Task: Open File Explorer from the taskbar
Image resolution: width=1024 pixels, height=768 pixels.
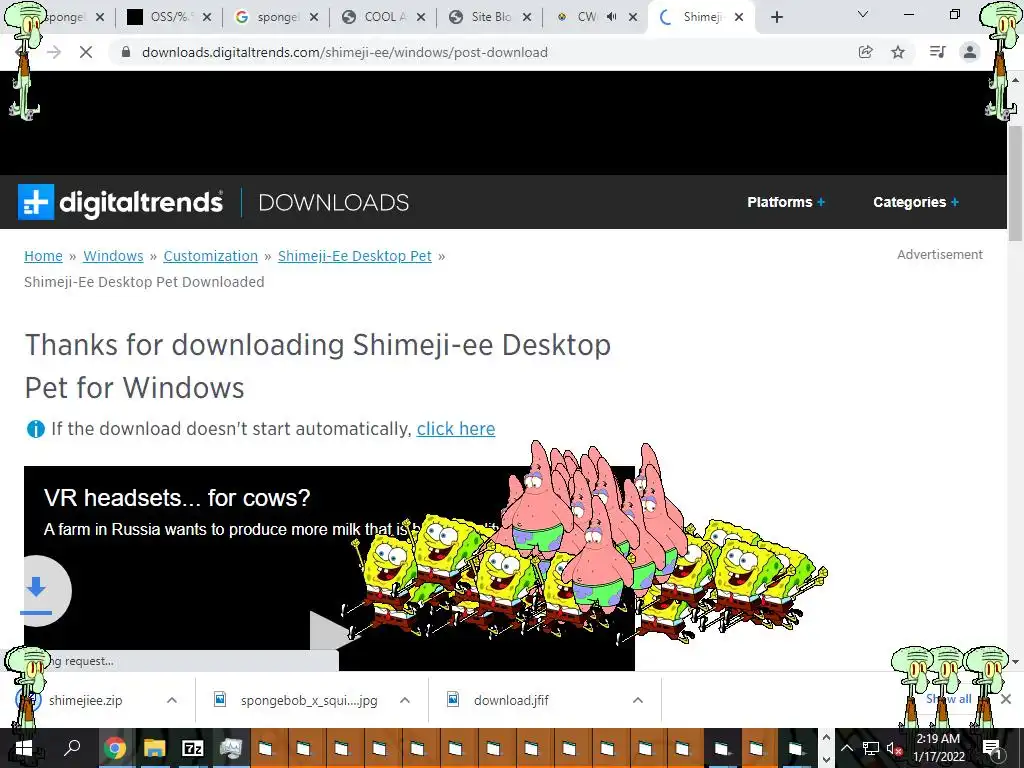Action: (154, 748)
